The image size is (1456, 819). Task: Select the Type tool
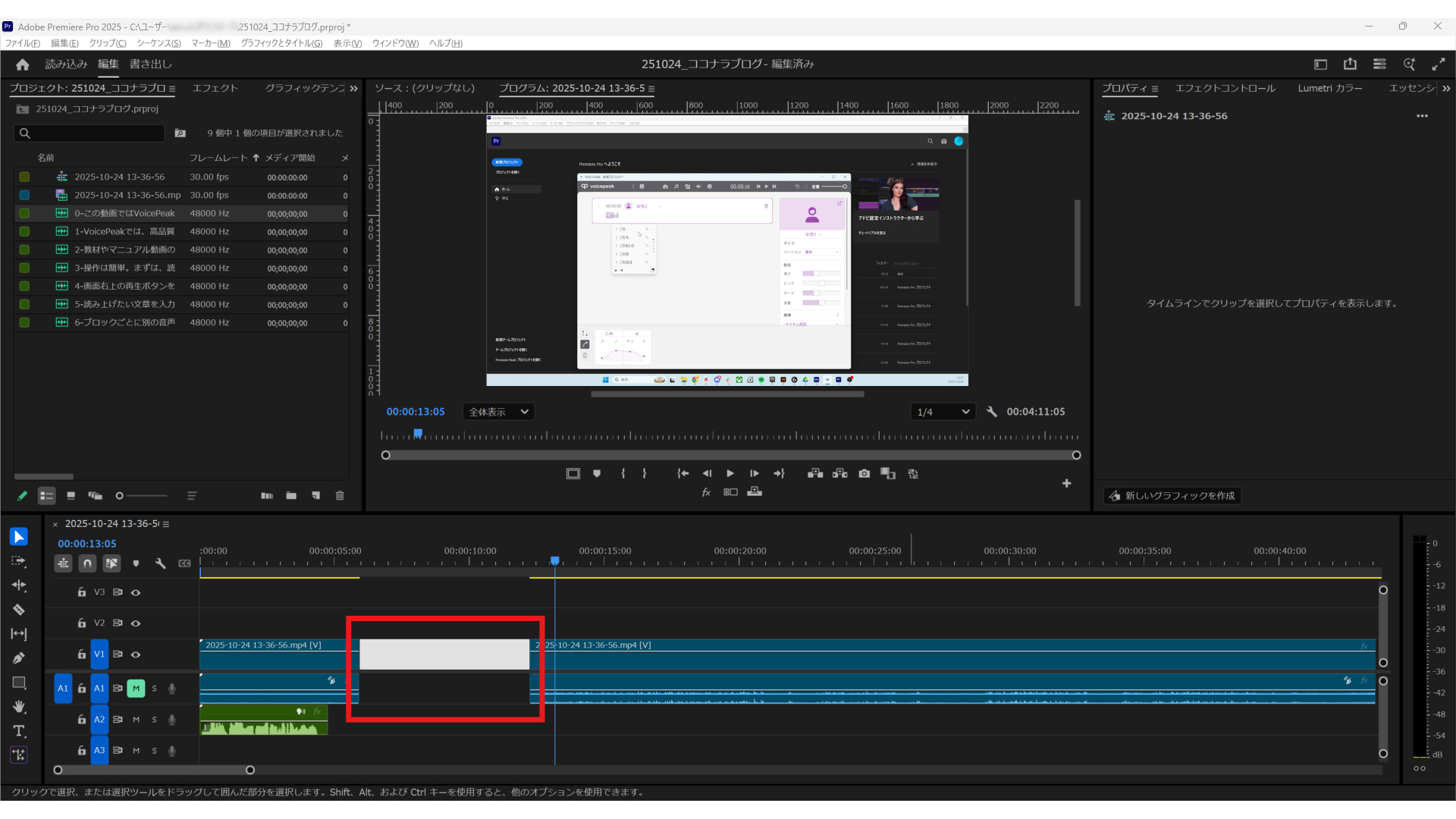tap(19, 731)
